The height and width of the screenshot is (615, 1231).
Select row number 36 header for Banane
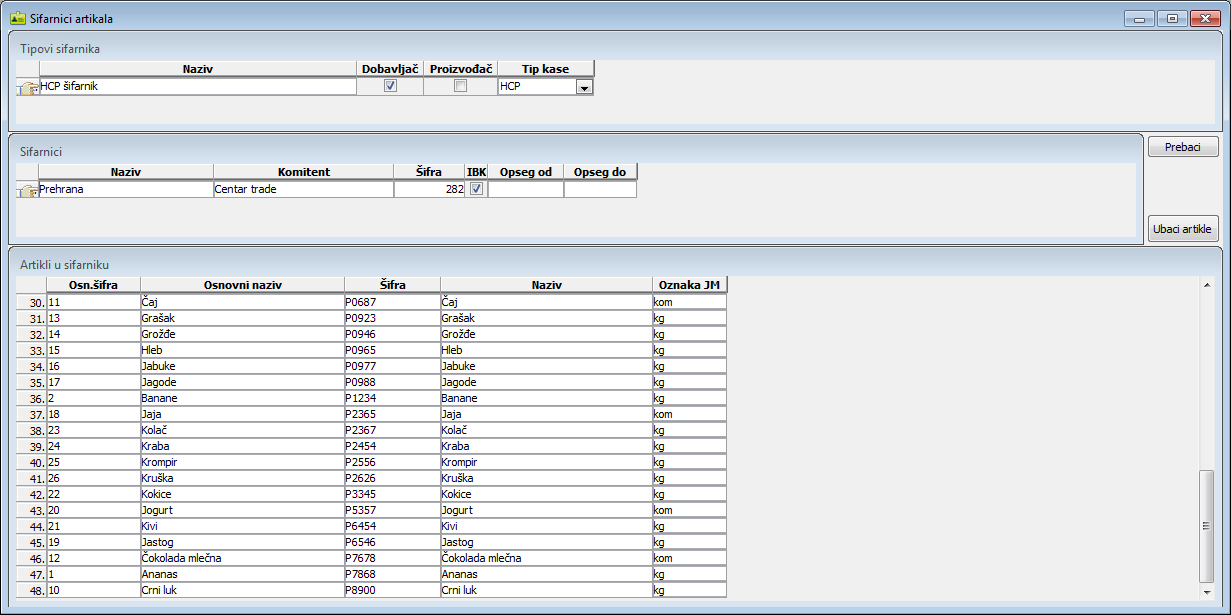point(32,398)
